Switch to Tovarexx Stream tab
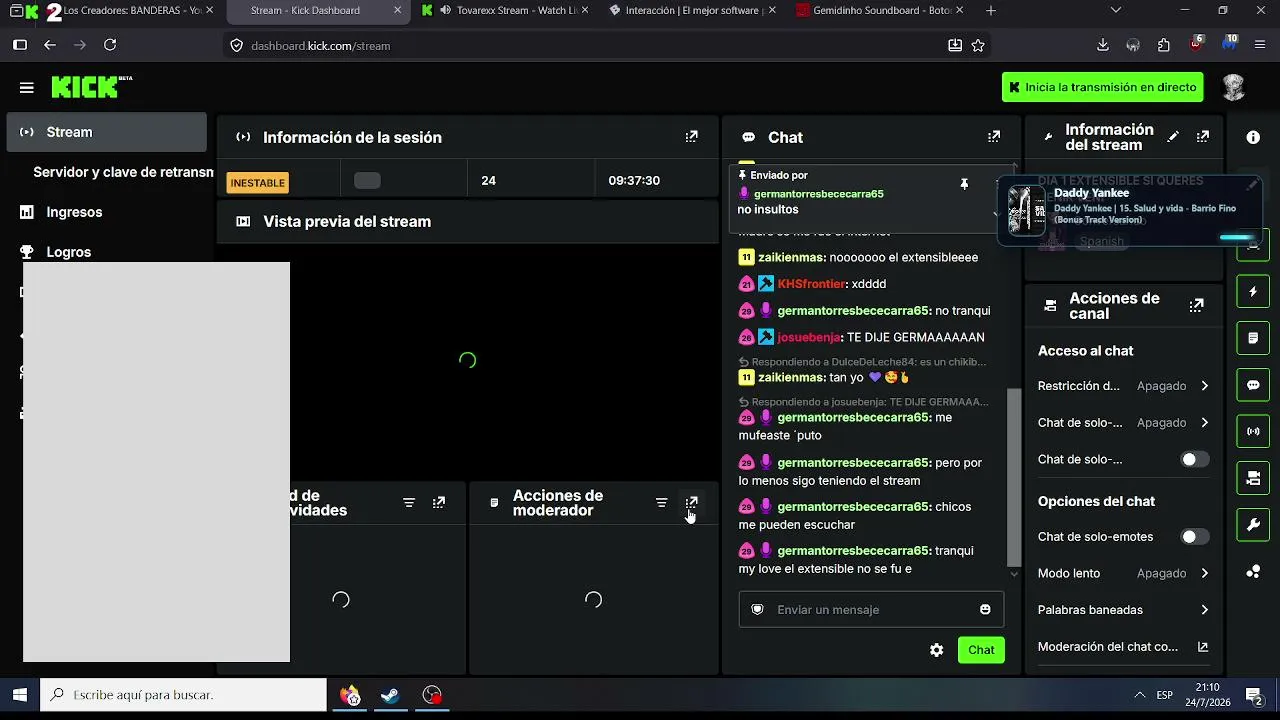 point(504,10)
